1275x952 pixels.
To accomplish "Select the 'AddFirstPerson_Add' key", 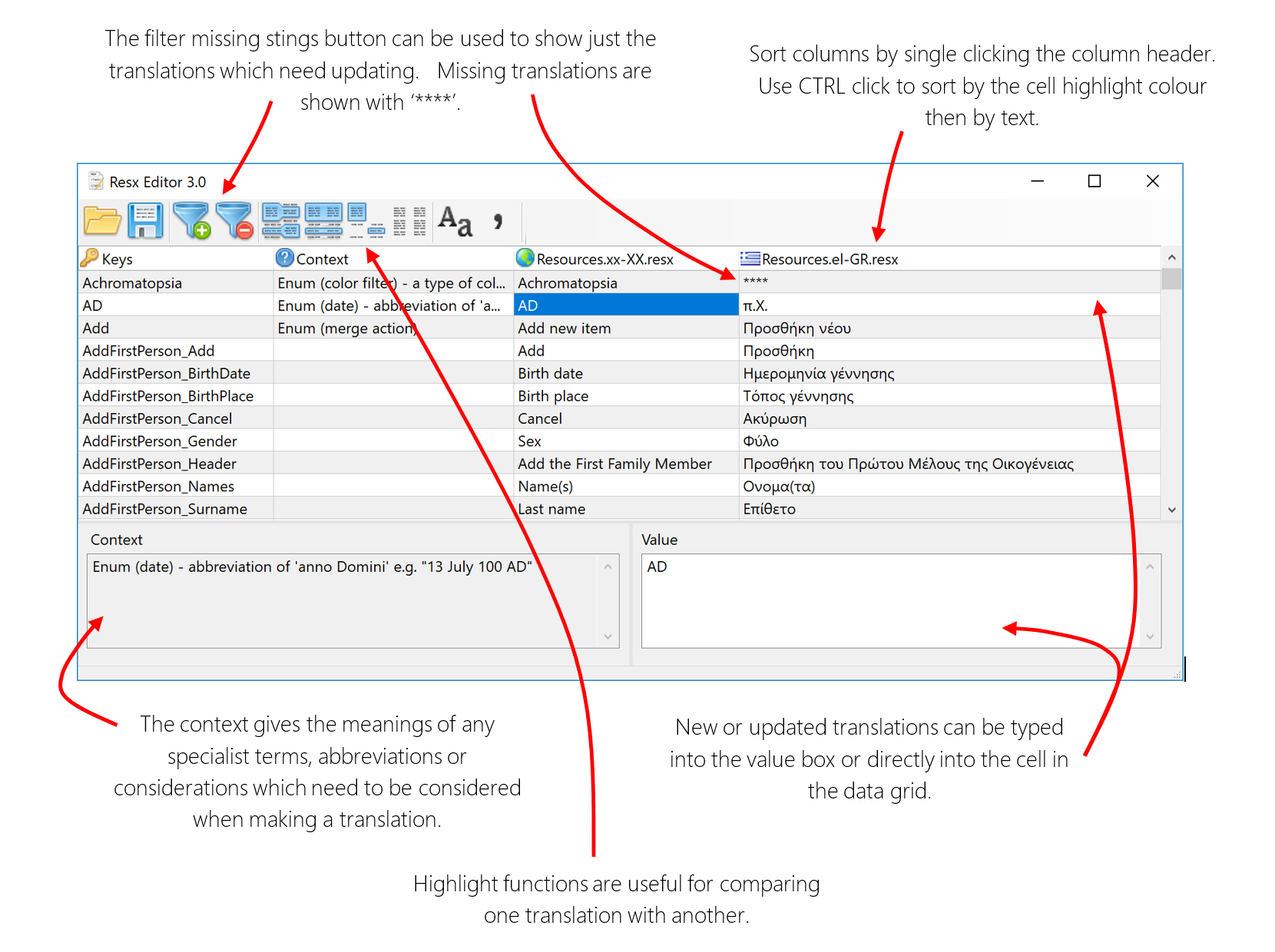I will [176, 350].
